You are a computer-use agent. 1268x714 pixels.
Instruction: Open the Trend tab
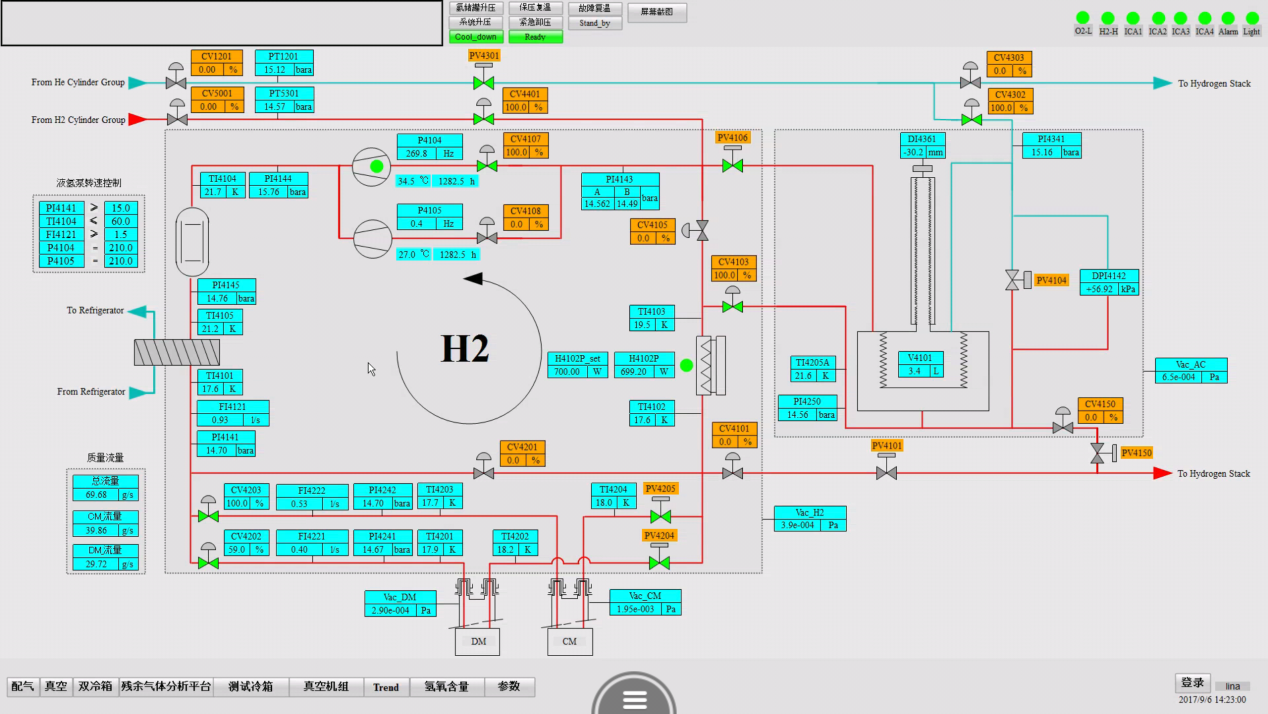(x=386, y=687)
